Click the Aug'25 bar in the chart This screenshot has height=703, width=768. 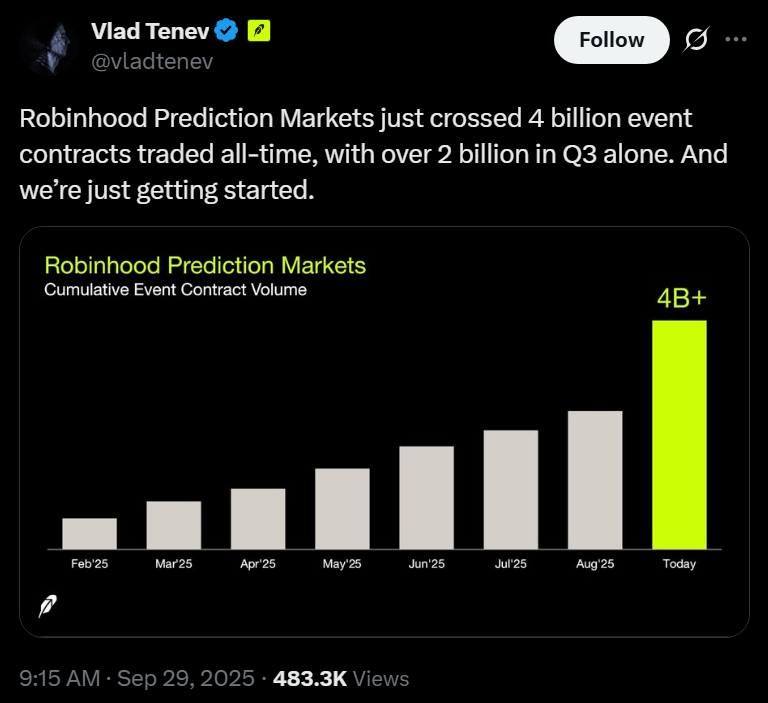point(595,480)
